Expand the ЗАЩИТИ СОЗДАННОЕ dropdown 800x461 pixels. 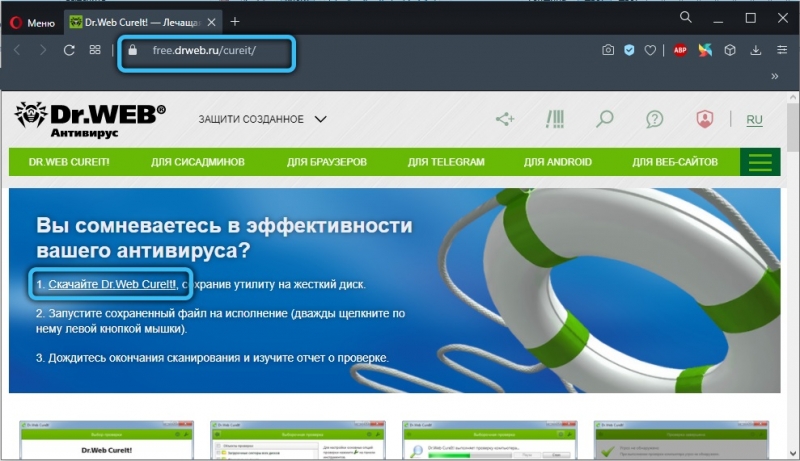[262, 119]
